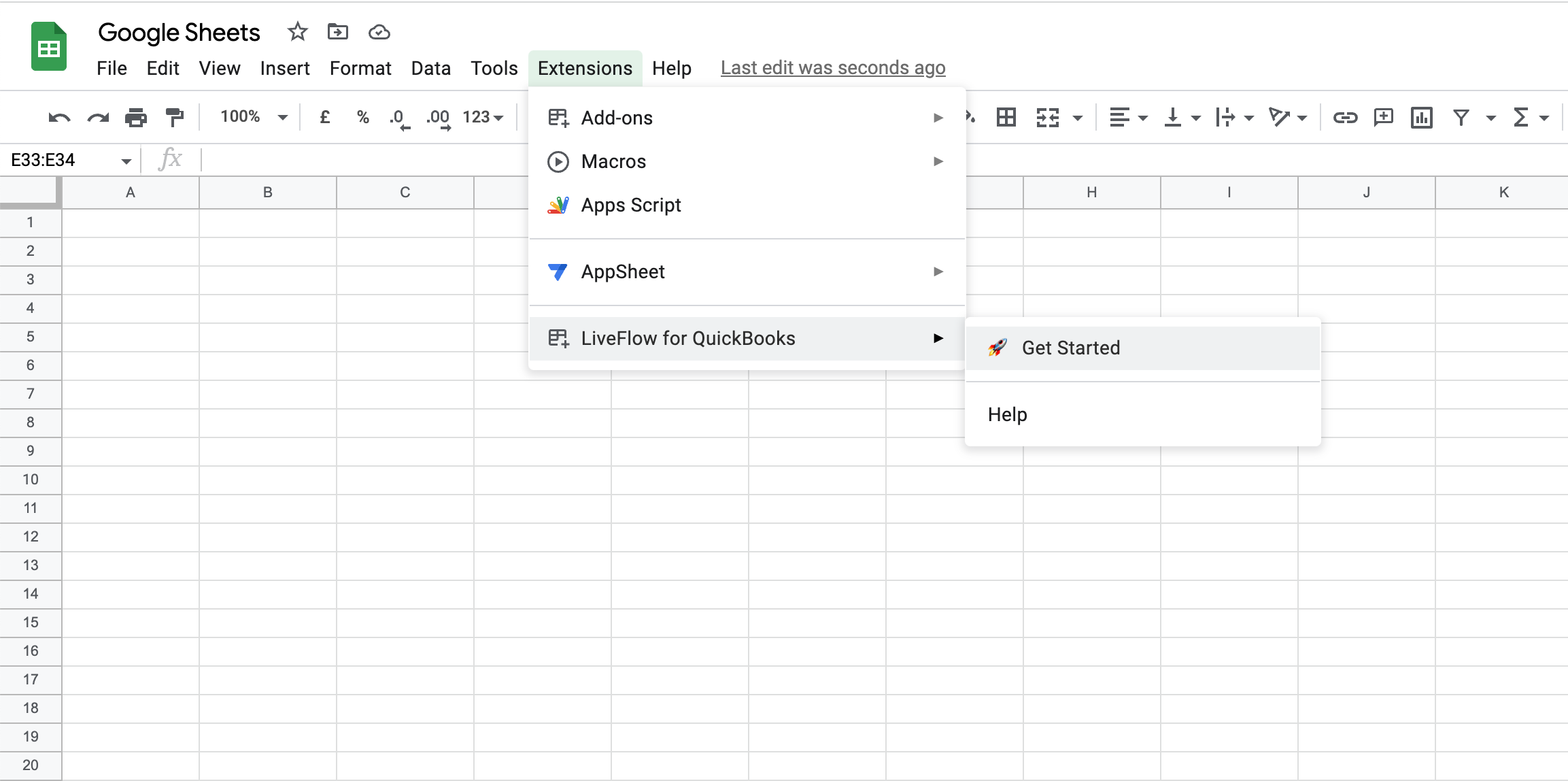Screen dimensions: 1568x781
Task: Open the File menu
Action: [x=112, y=68]
